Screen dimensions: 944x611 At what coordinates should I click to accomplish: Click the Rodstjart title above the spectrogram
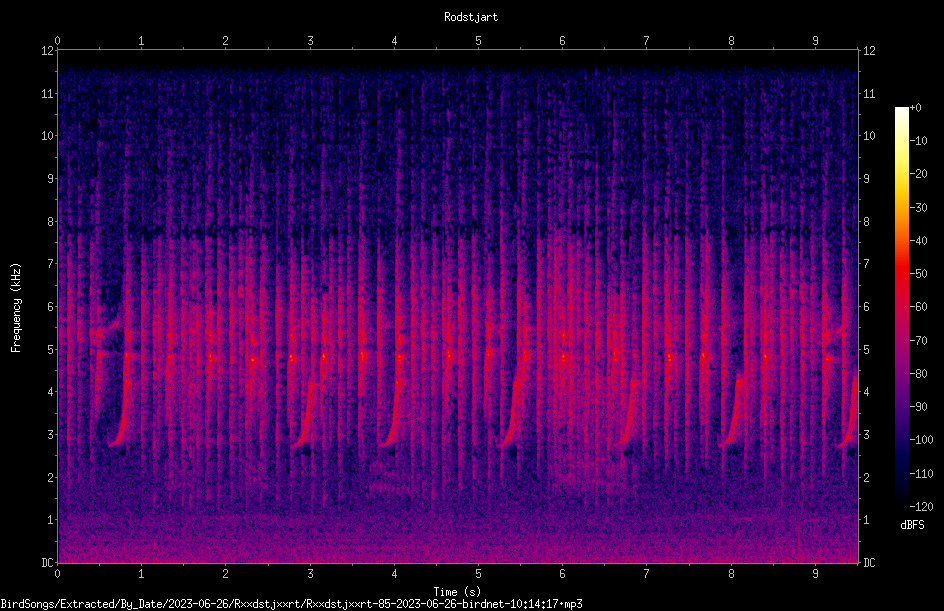pyautogui.click(x=471, y=17)
